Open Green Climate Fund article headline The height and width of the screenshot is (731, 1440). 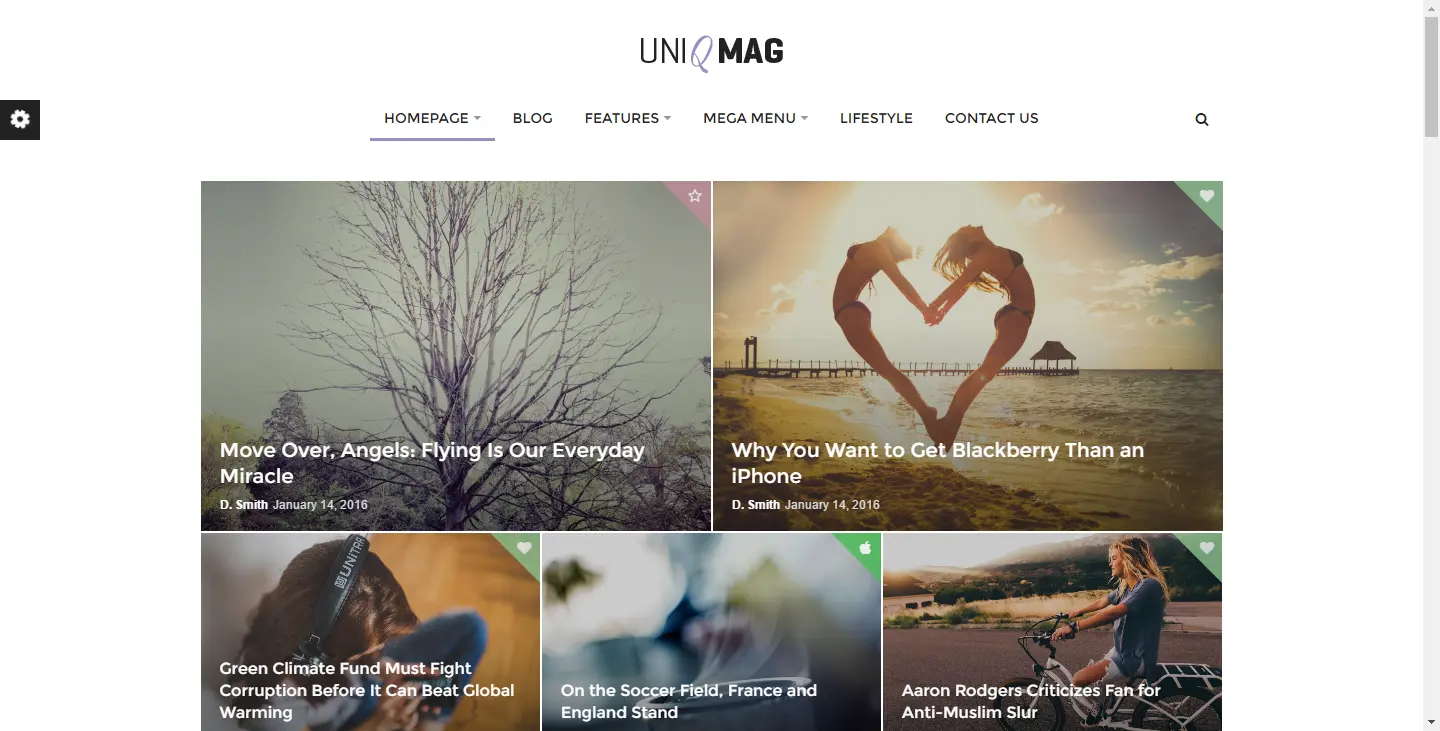coord(367,690)
